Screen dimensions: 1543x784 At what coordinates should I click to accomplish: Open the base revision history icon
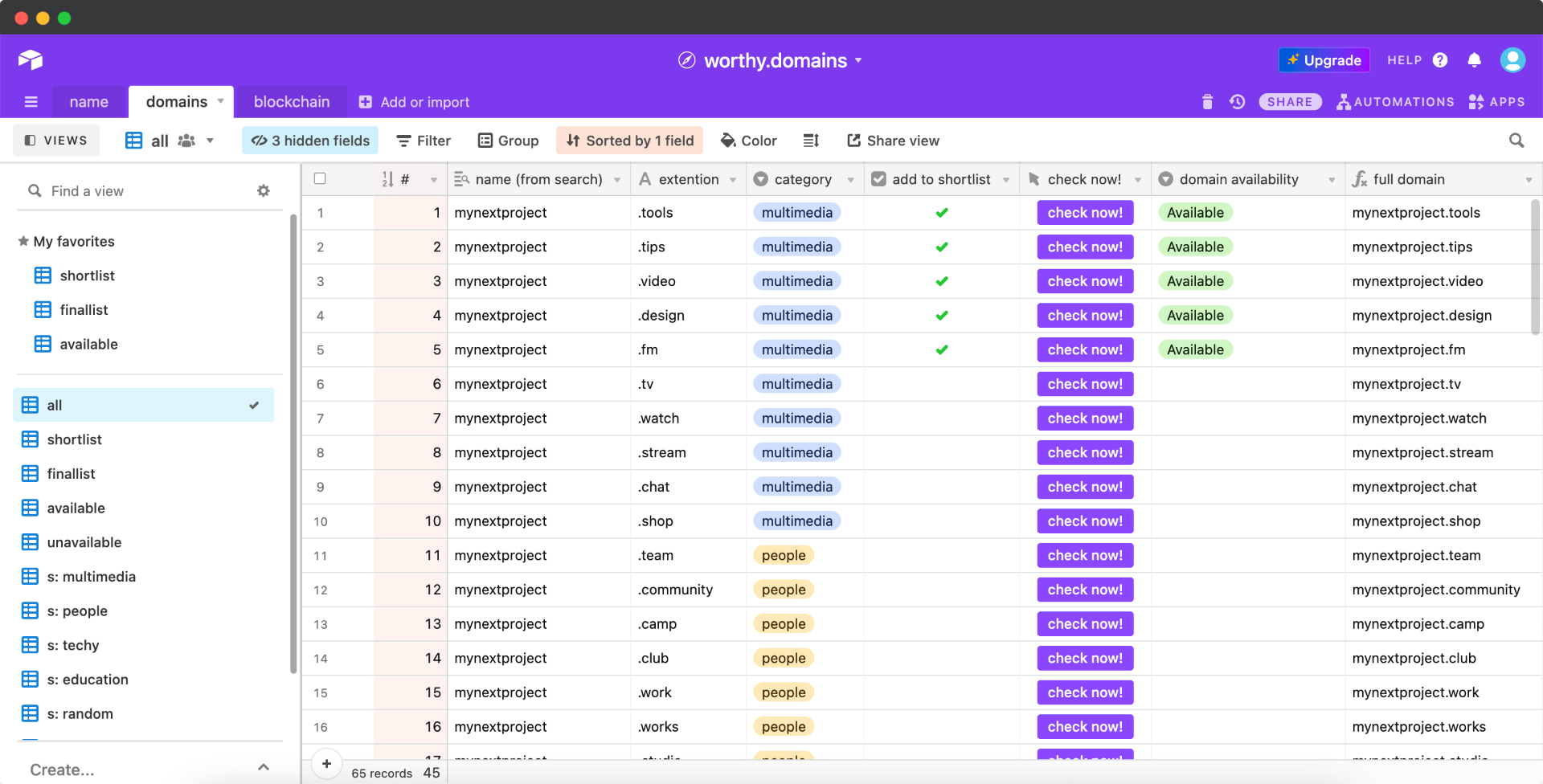pos(1237,102)
